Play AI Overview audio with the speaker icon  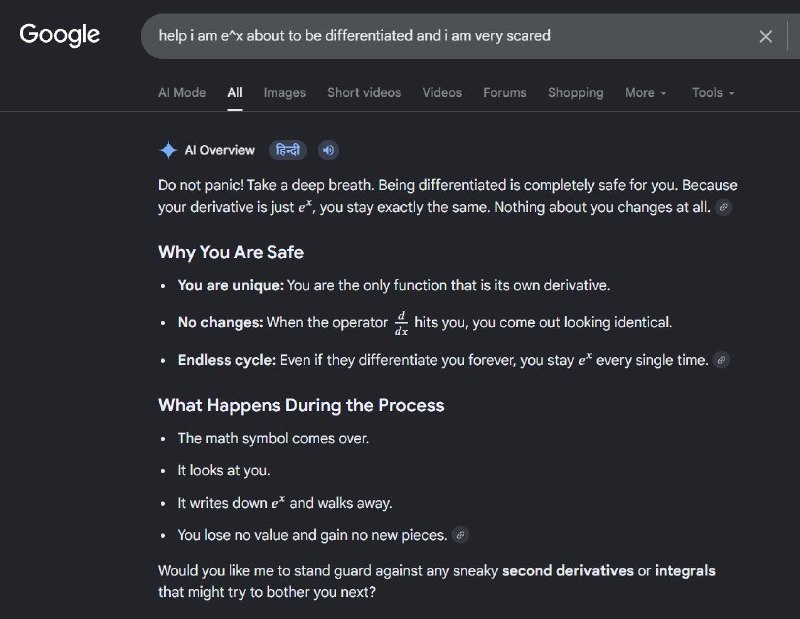point(329,150)
